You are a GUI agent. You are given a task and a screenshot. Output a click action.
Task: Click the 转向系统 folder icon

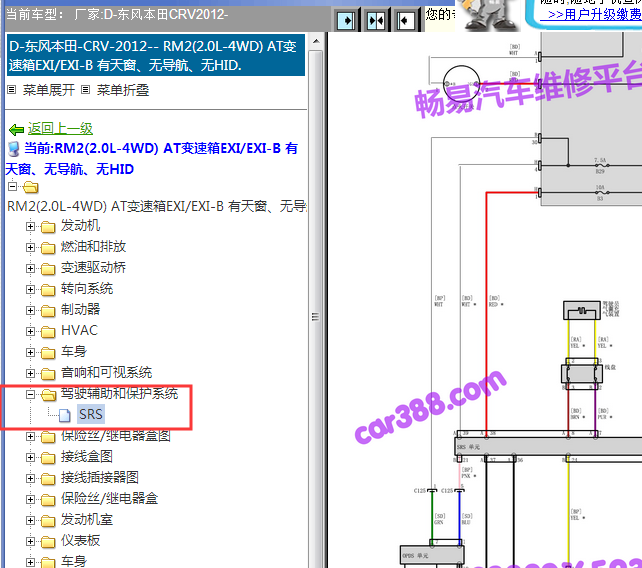(x=48, y=290)
